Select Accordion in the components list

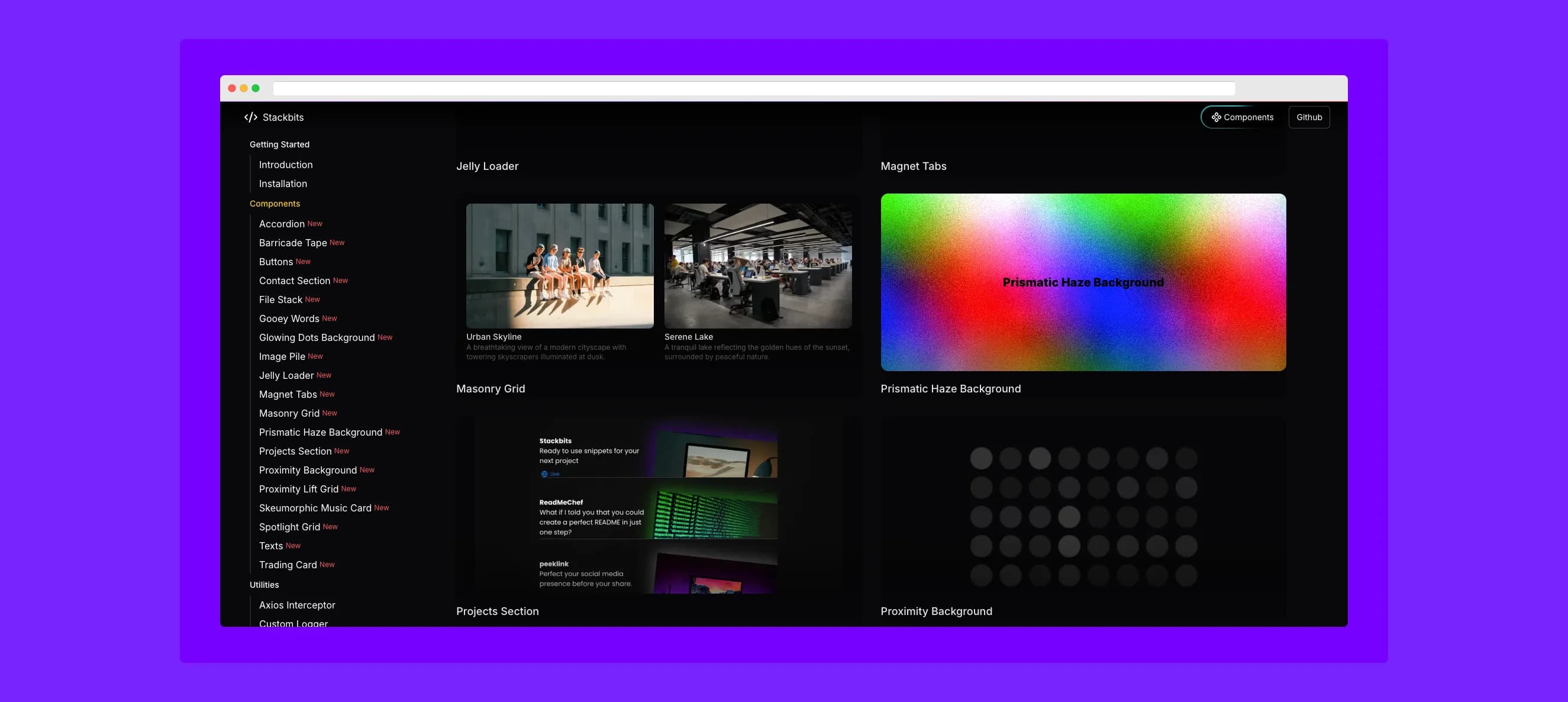(x=282, y=224)
